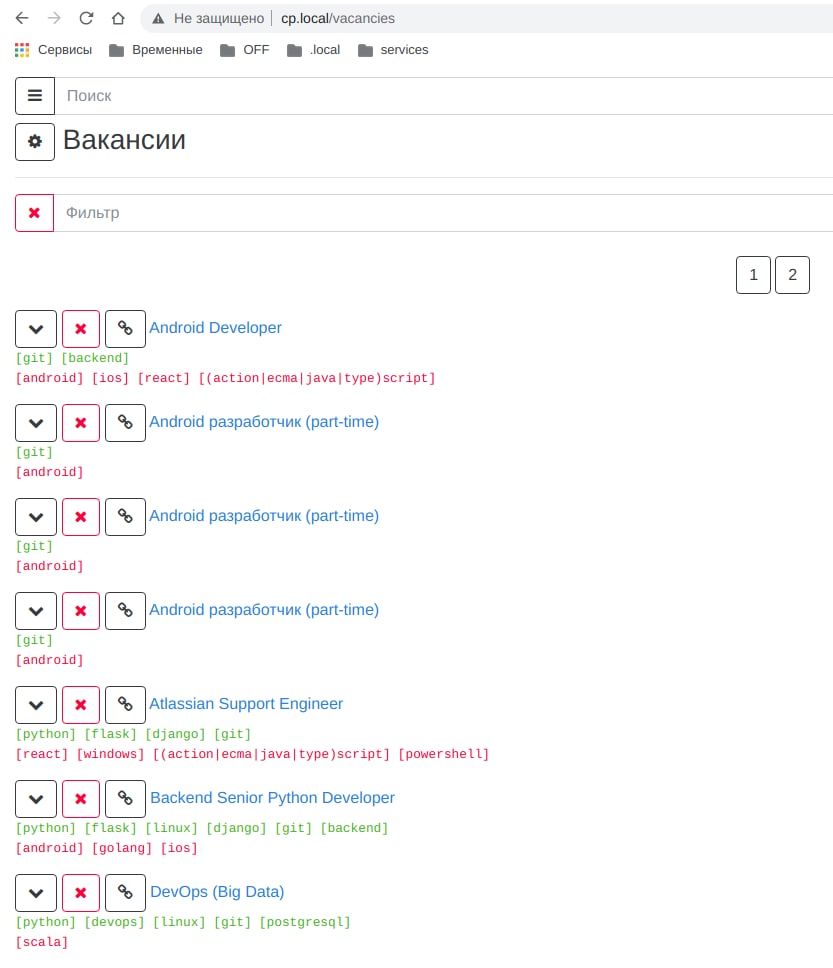Open the hamburger menu next to Поиск

(35, 96)
